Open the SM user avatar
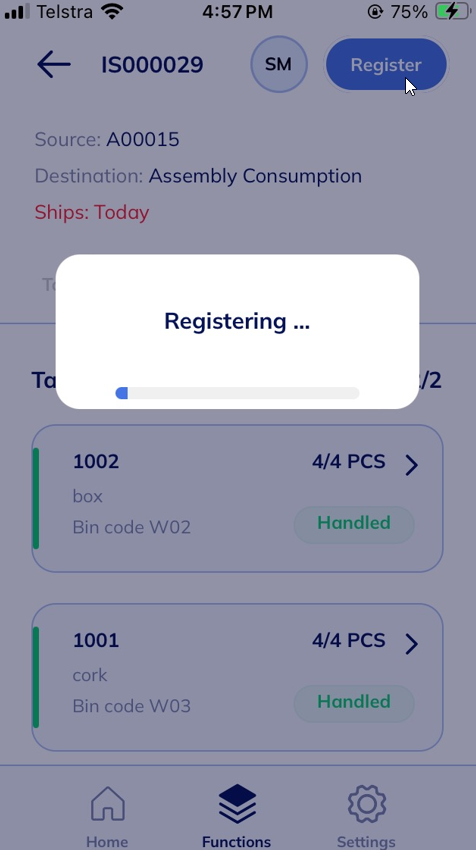Screen dimensions: 476x850 (x=279, y=65)
